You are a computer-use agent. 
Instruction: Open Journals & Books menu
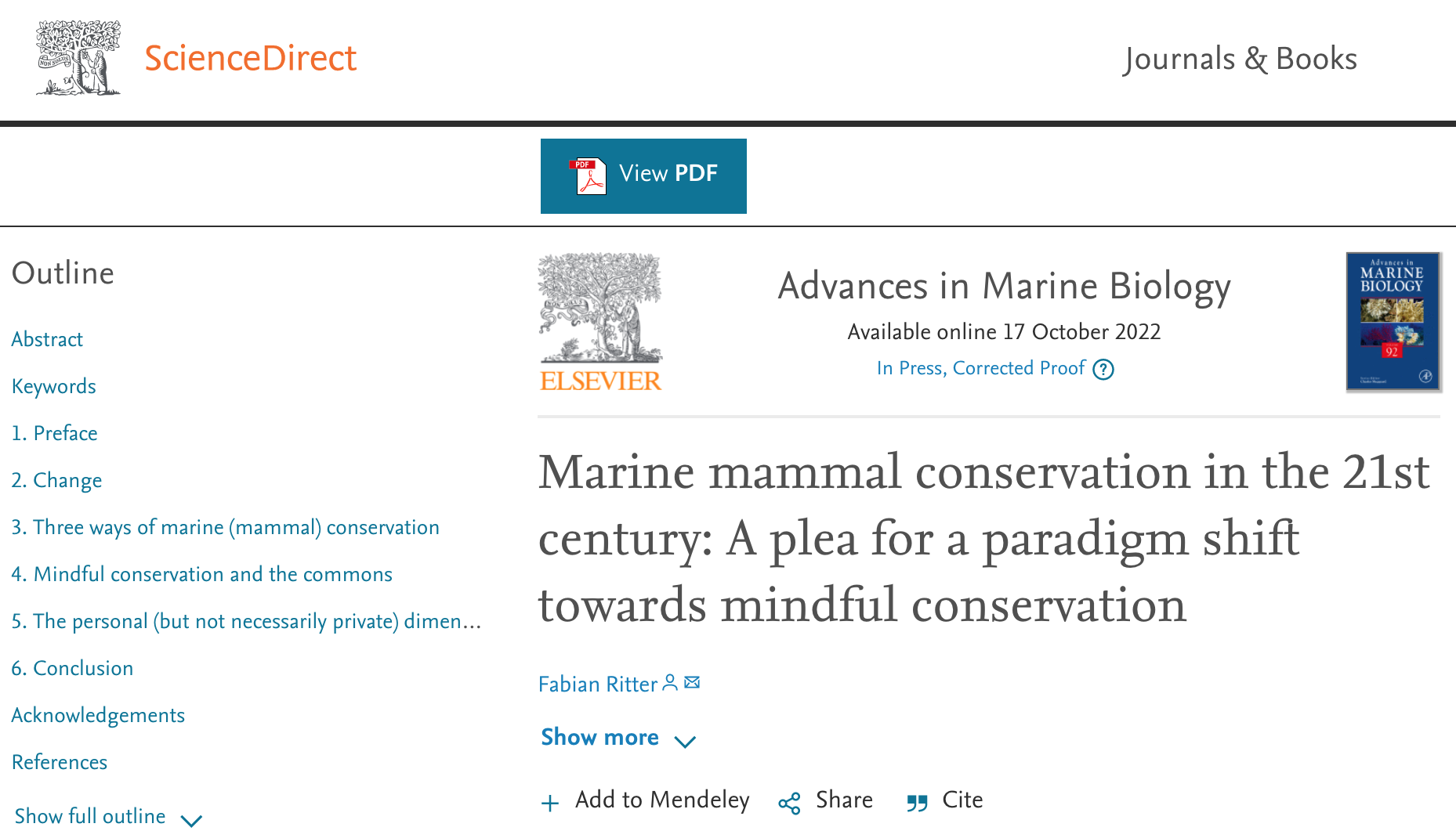coord(1240,59)
